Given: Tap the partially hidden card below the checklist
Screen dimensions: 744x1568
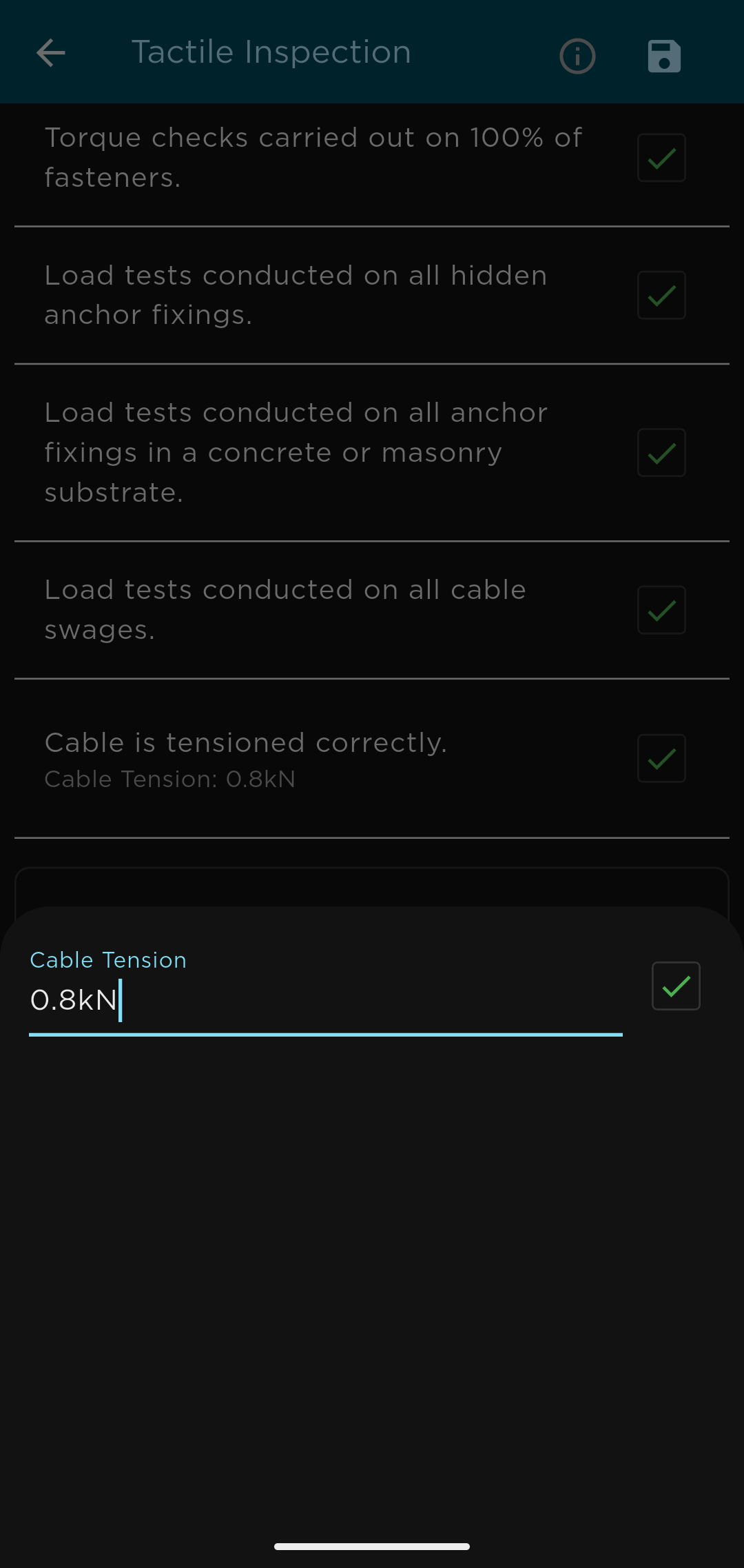Looking at the screenshot, I should [x=372, y=887].
